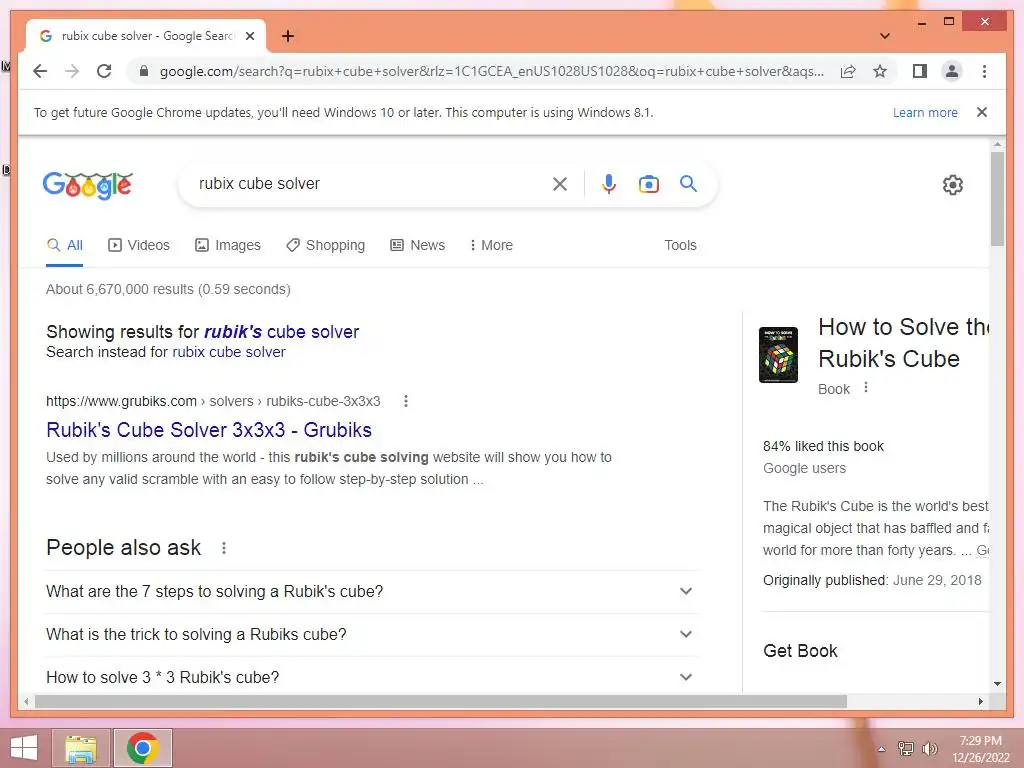
Task: Reload the current page
Action: click(104, 71)
